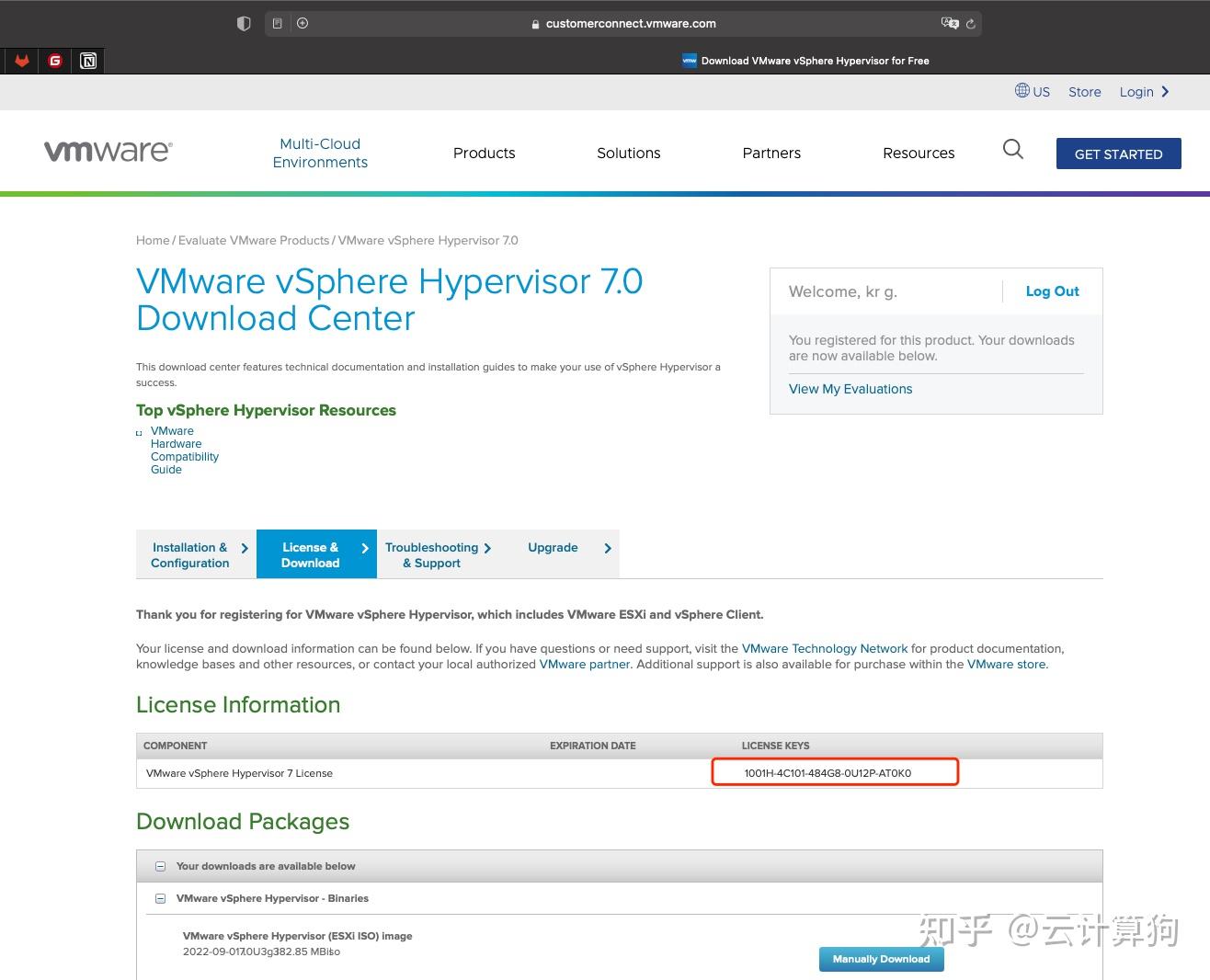Switch to the Troubleshooting & Support tab

pyautogui.click(x=431, y=554)
